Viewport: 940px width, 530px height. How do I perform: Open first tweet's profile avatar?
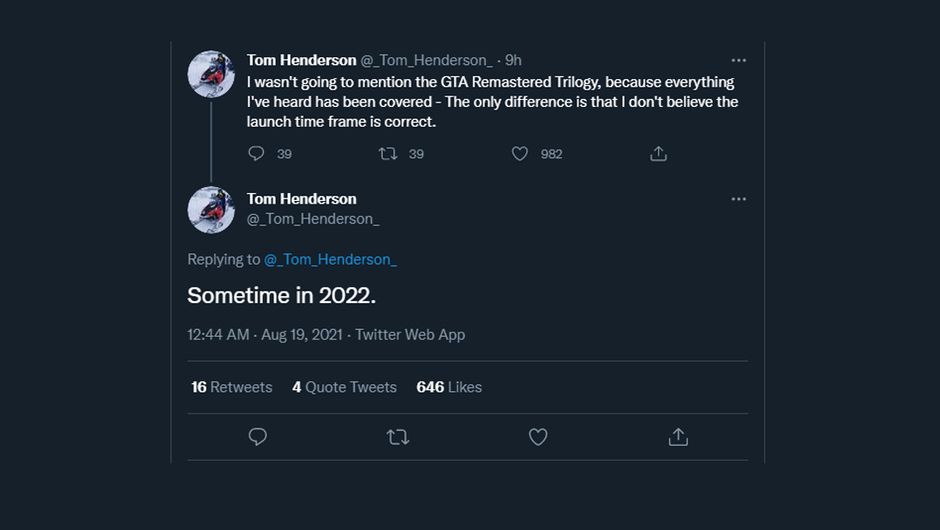[x=211, y=74]
